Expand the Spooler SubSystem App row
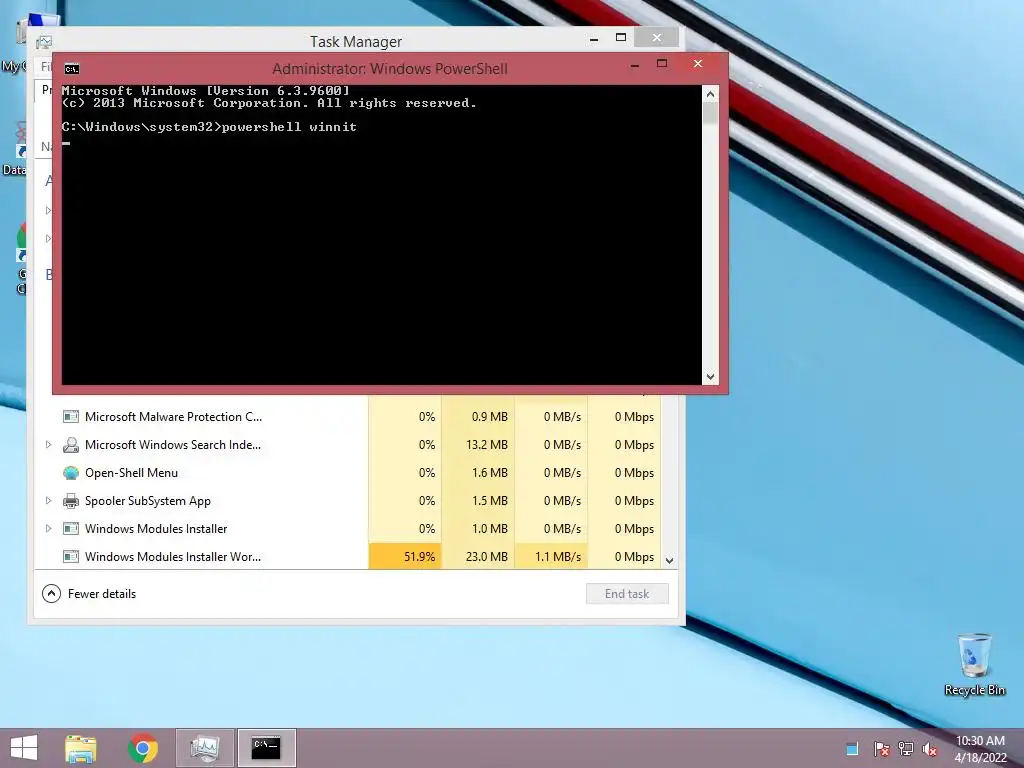This screenshot has height=768, width=1024. [48, 501]
